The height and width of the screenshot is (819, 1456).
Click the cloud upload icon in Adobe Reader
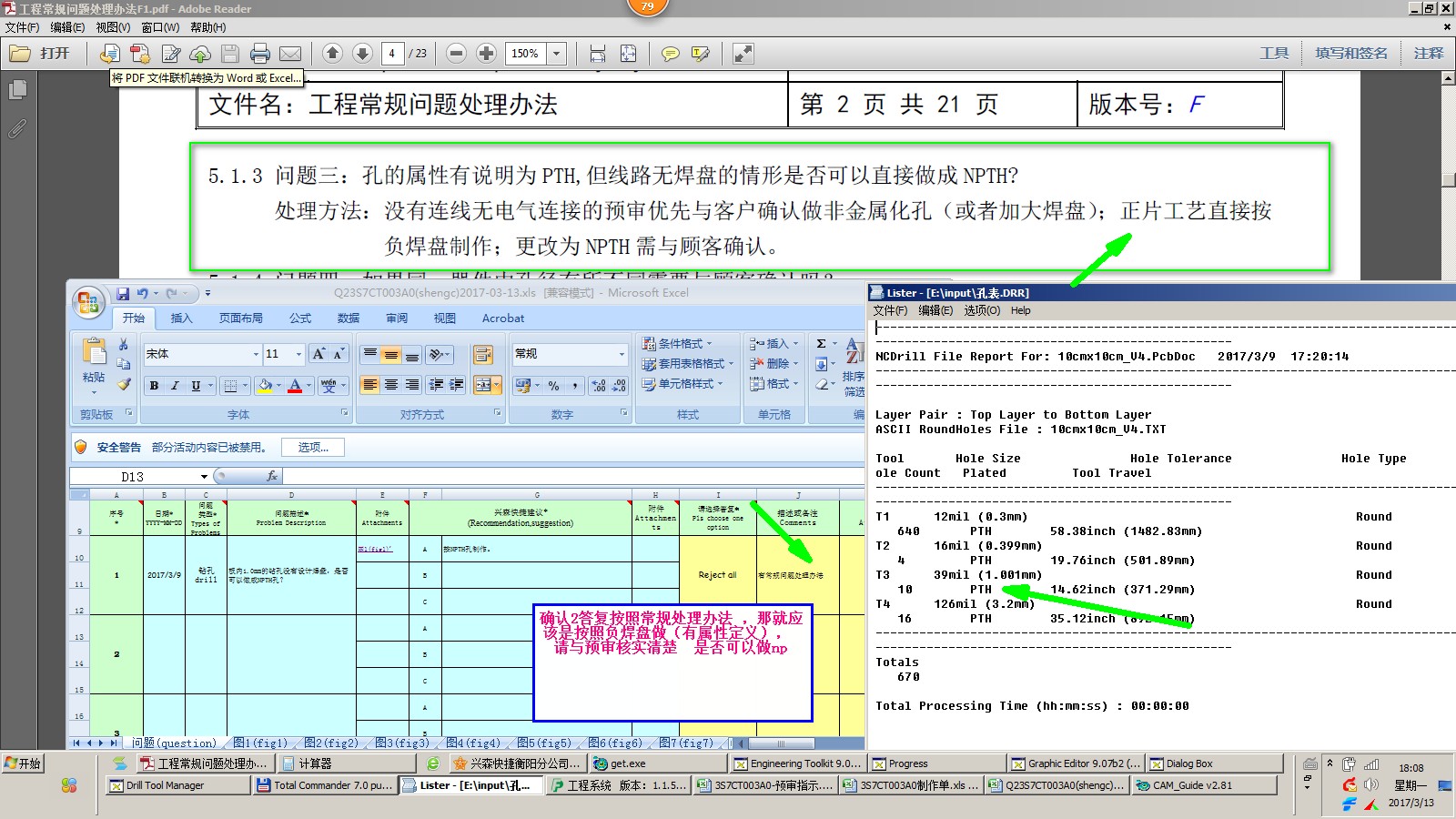[200, 54]
